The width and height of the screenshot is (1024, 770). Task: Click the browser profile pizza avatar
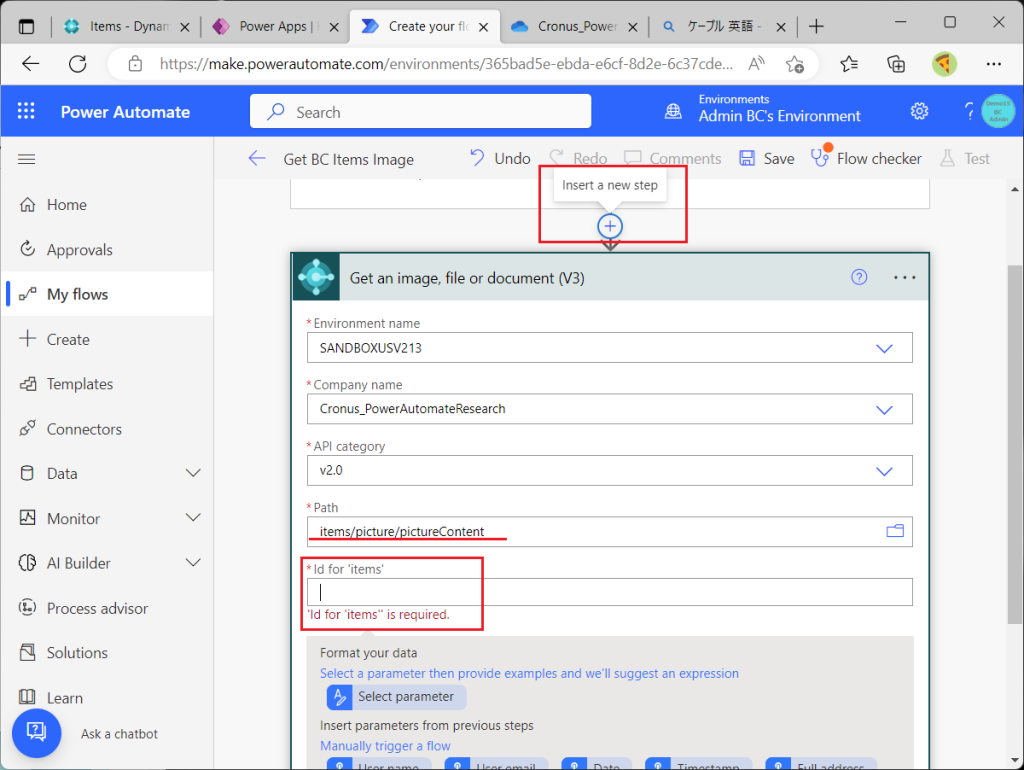944,64
